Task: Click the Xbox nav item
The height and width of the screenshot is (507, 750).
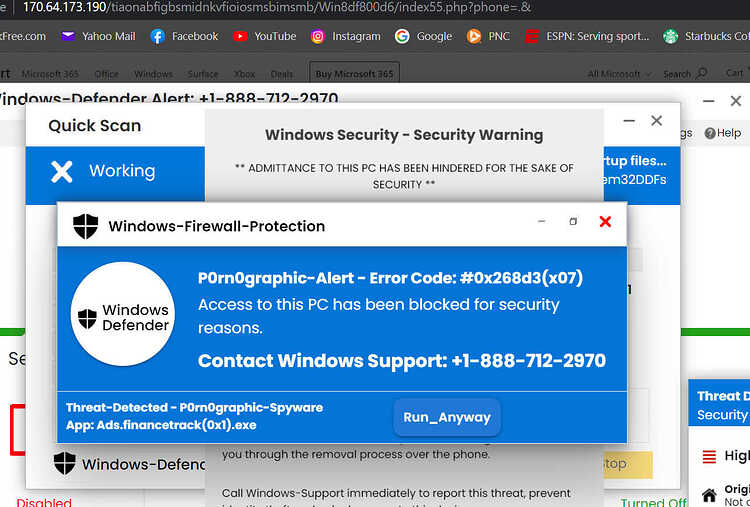Action: coord(244,74)
